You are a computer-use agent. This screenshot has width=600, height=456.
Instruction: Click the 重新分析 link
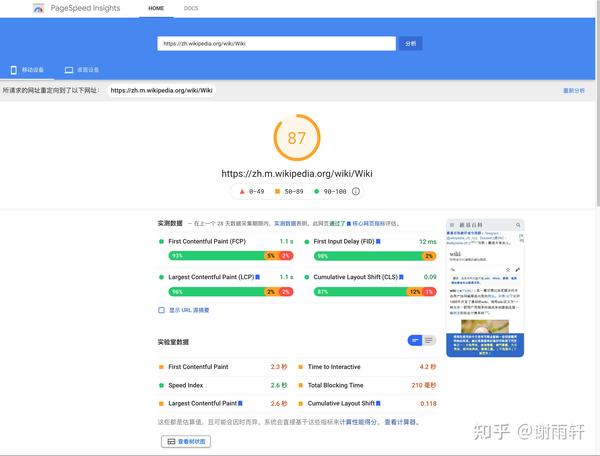(x=574, y=91)
